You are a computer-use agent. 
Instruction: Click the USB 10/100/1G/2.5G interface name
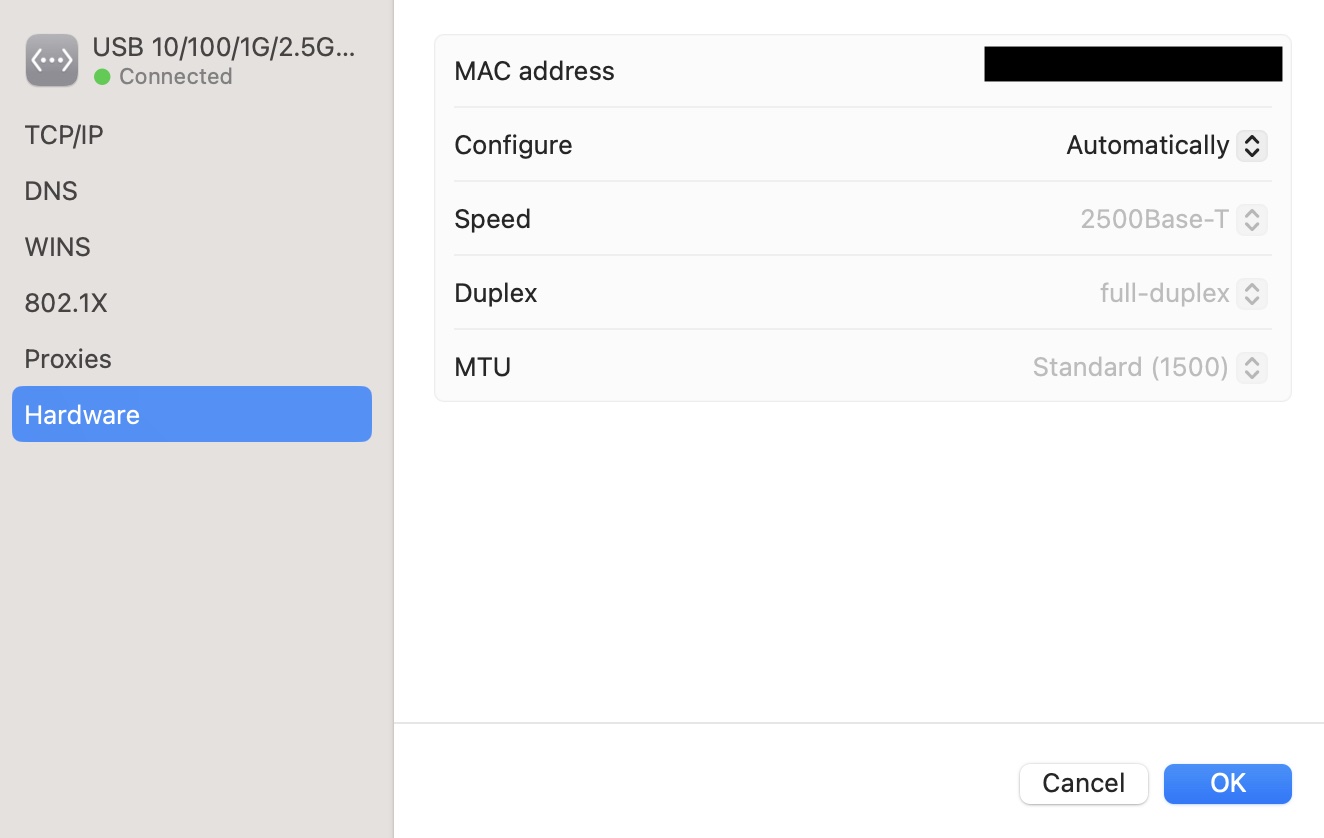tap(224, 47)
